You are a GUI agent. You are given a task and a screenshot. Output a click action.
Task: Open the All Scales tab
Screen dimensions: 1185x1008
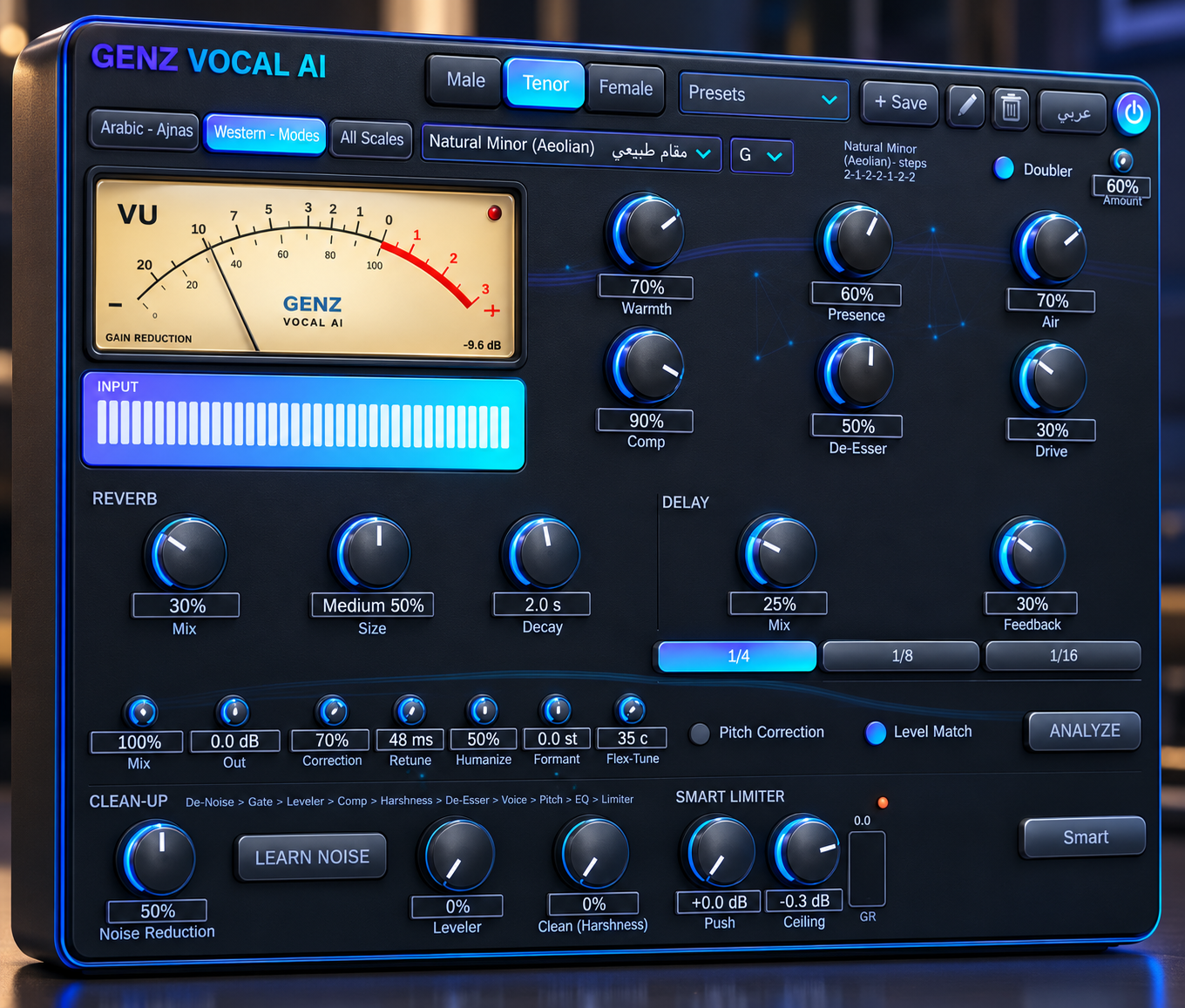coord(371,139)
